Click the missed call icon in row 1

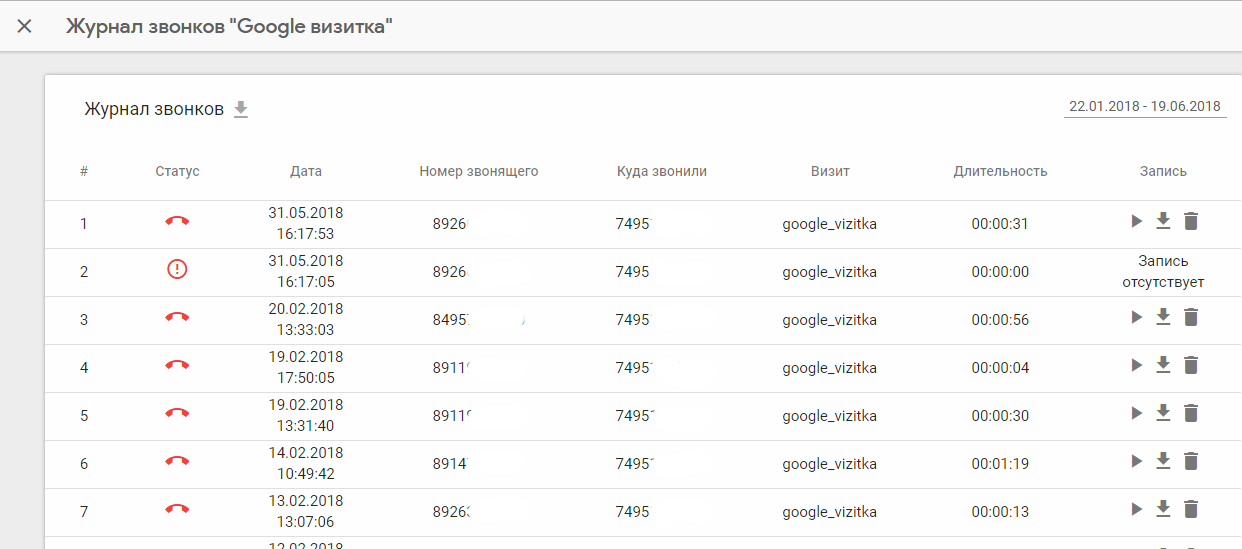pos(178,222)
